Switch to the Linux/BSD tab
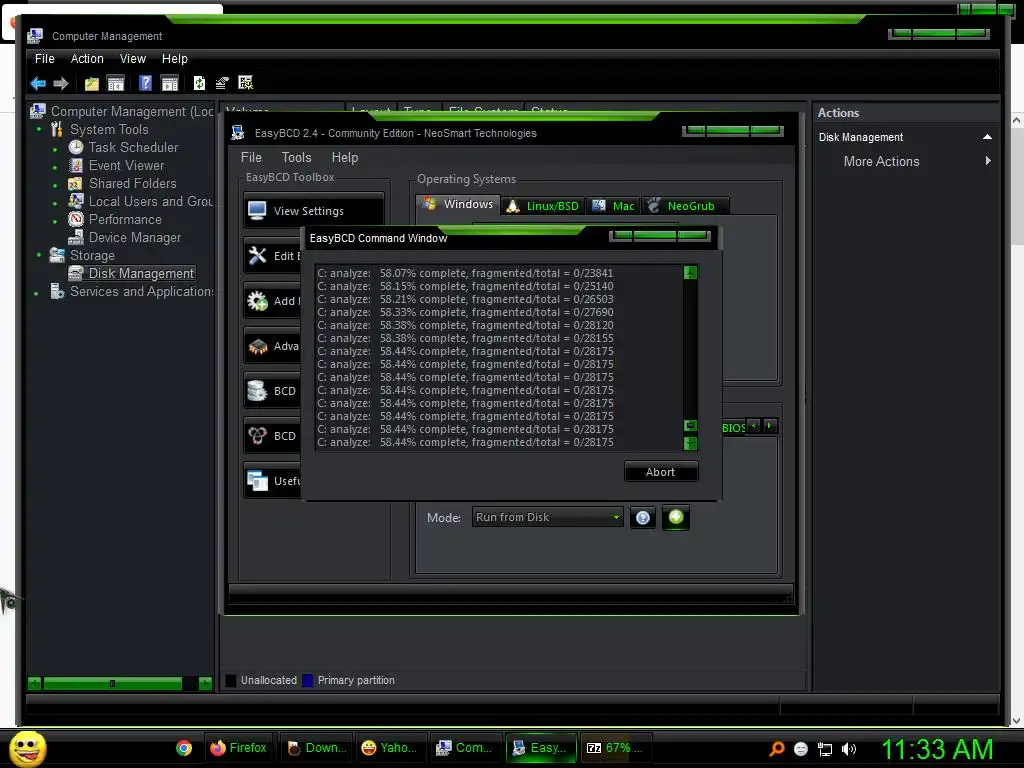This screenshot has width=1024, height=768. point(543,206)
